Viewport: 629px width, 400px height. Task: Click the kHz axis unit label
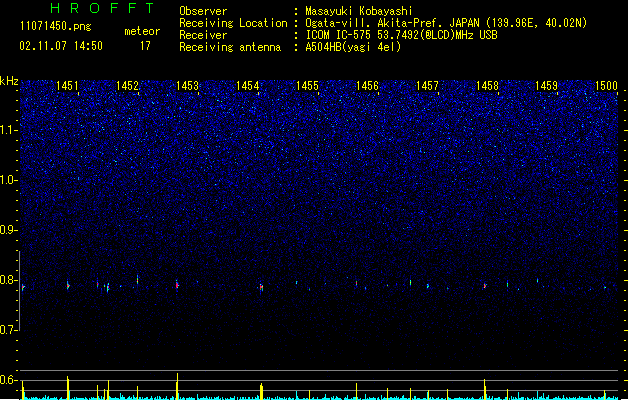pyautogui.click(x=9, y=81)
